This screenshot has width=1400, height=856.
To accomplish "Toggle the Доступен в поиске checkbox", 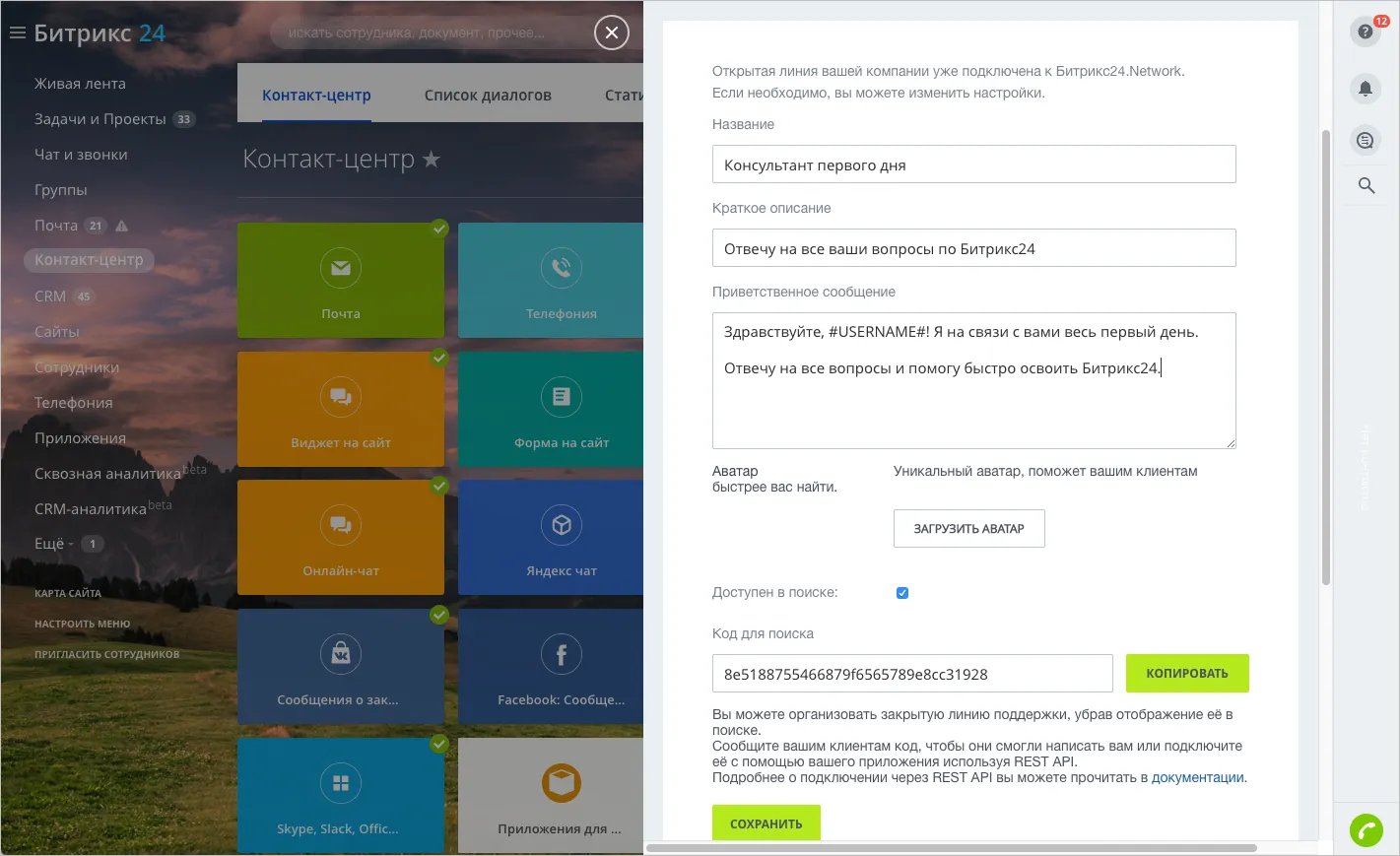I will [x=902, y=593].
